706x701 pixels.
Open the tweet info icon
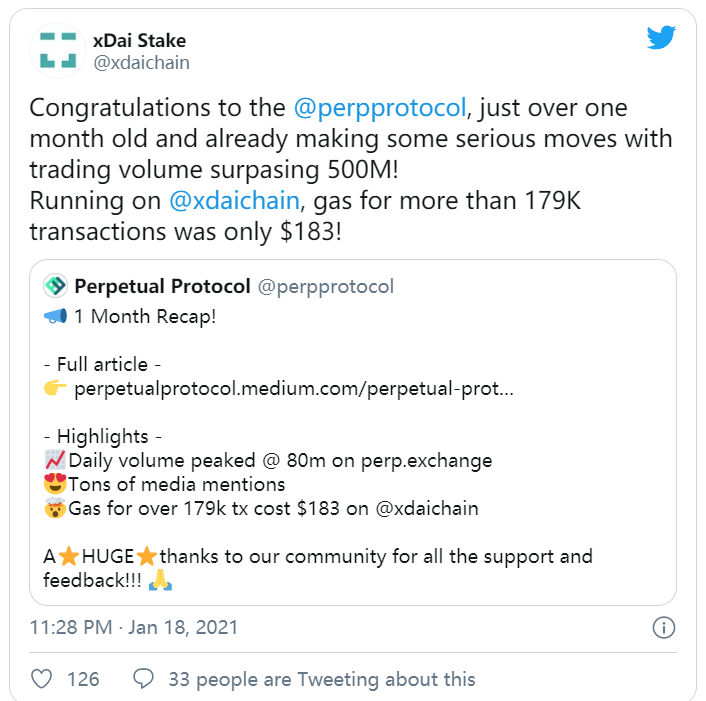(661, 628)
